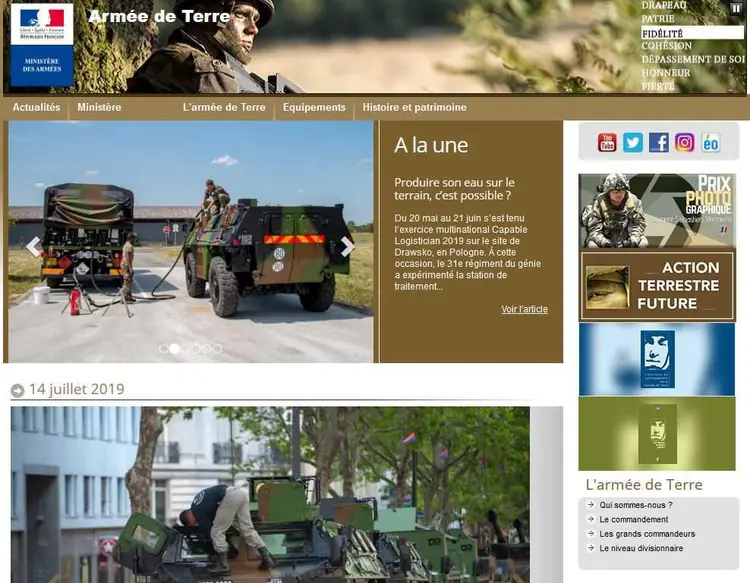750x583 pixels.
Task: Click the 'Voir l'article' link
Action: point(524,309)
